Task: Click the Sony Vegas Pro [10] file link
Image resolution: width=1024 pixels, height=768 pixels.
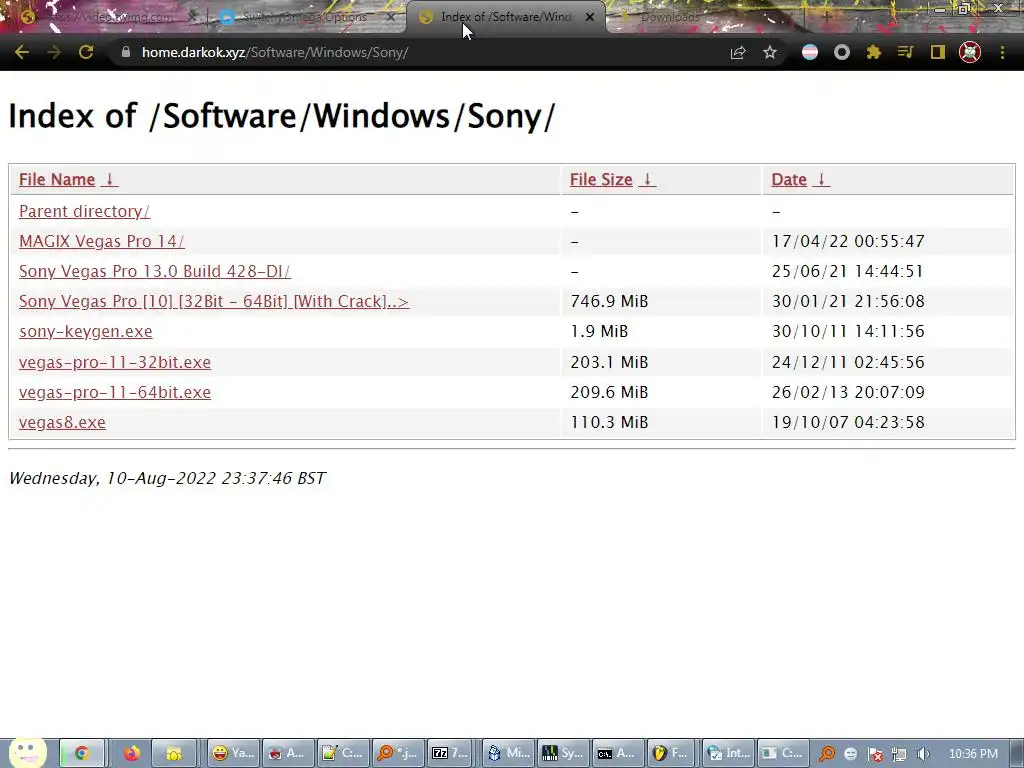Action: pos(214,301)
